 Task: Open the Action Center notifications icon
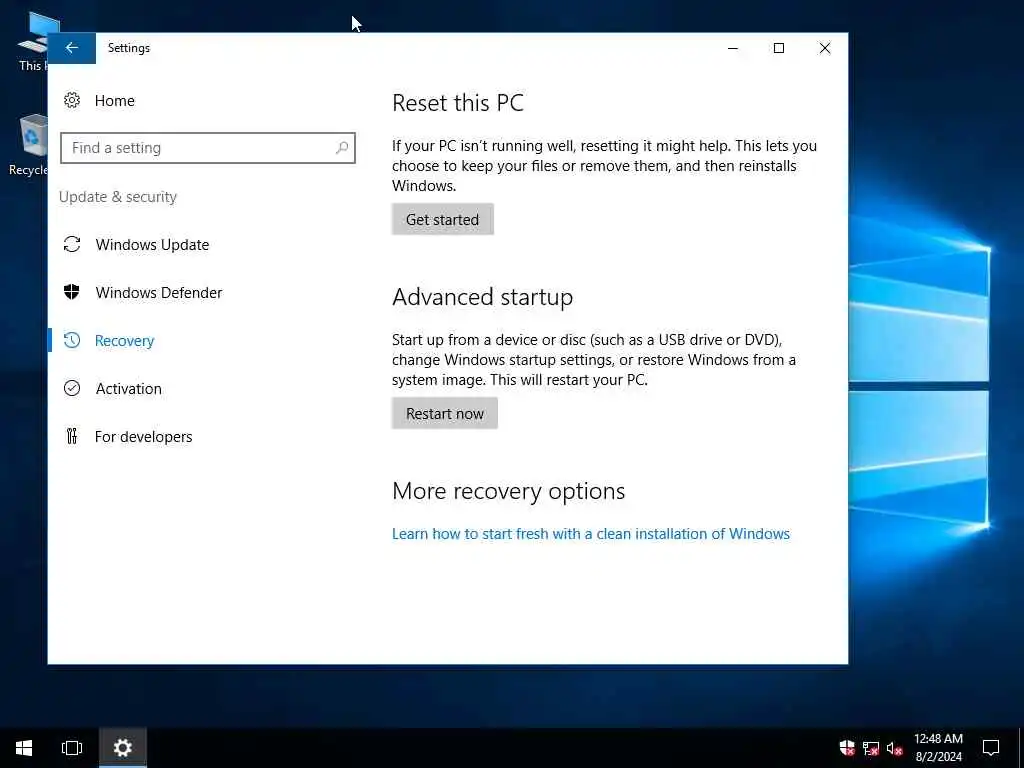(x=991, y=748)
